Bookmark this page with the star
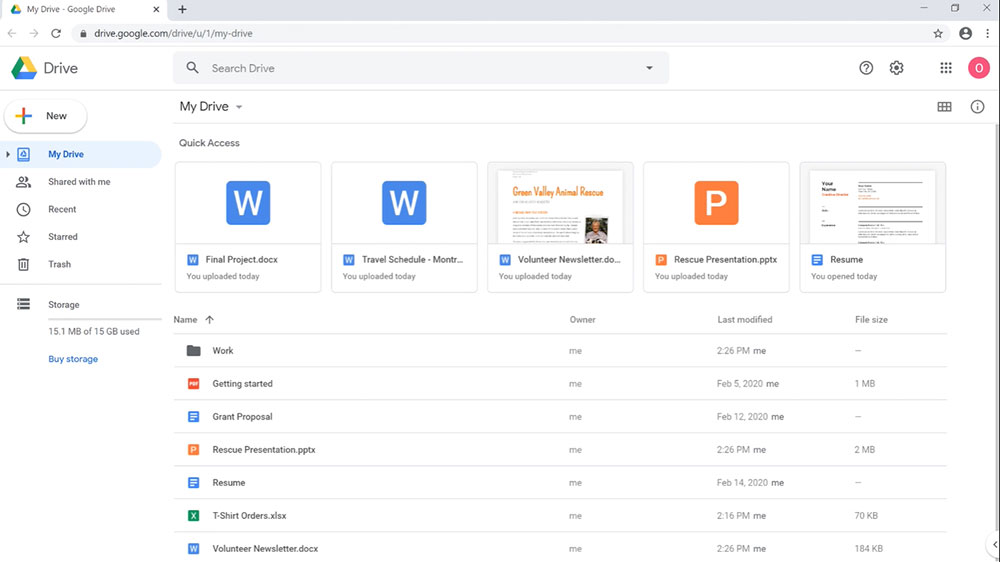This screenshot has height=562, width=1000. pos(938,34)
